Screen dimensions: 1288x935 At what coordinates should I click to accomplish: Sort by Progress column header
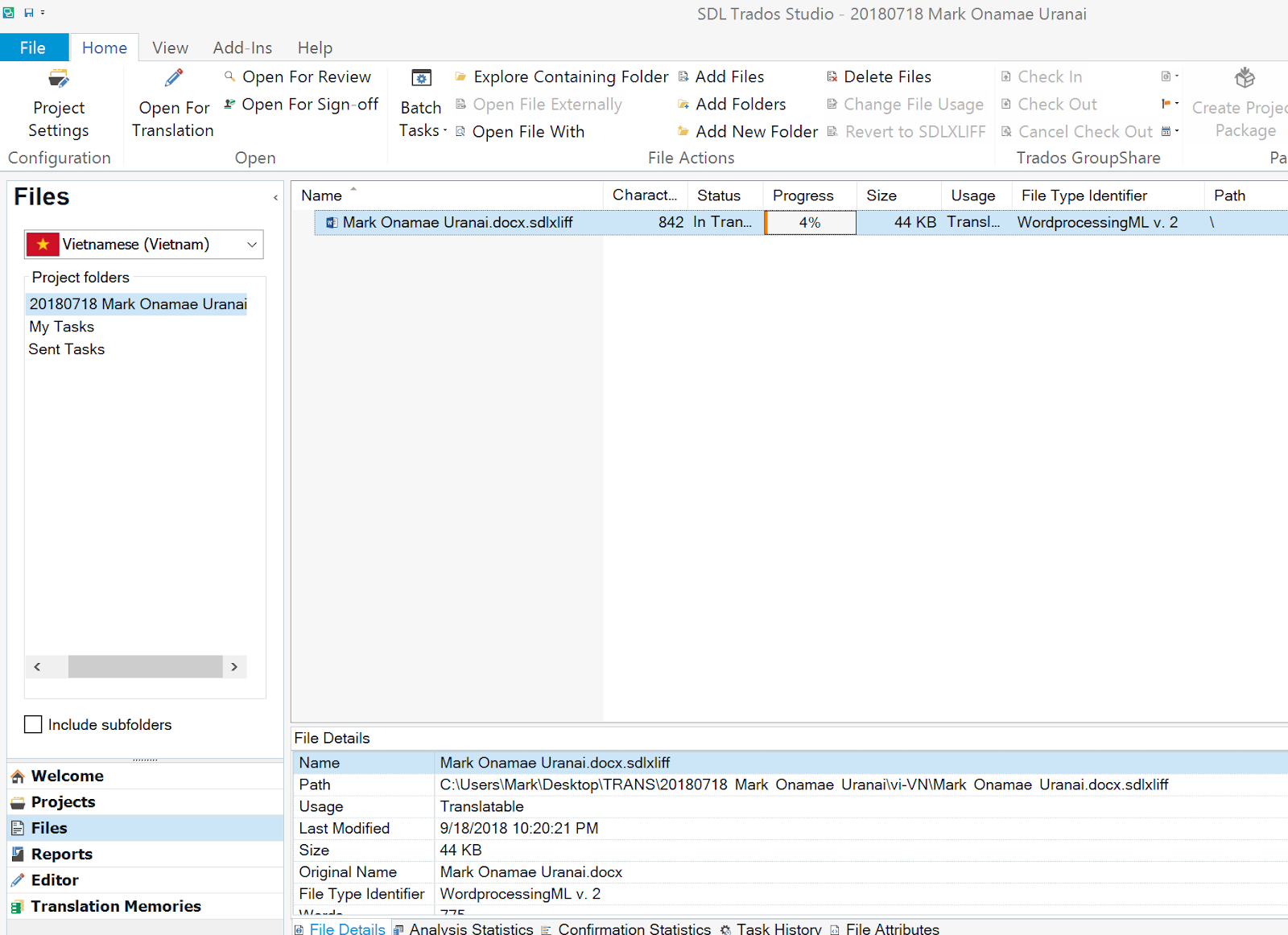tap(809, 196)
